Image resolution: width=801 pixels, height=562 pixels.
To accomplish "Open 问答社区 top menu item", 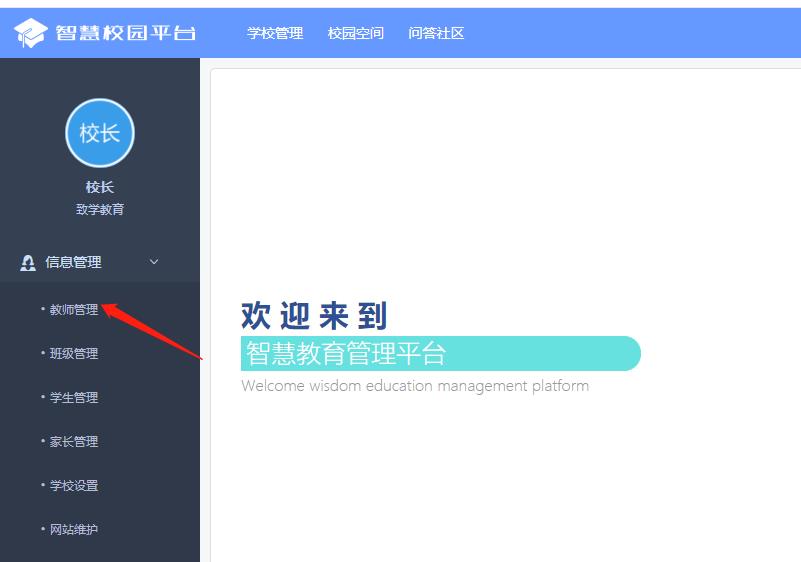I will (436, 33).
